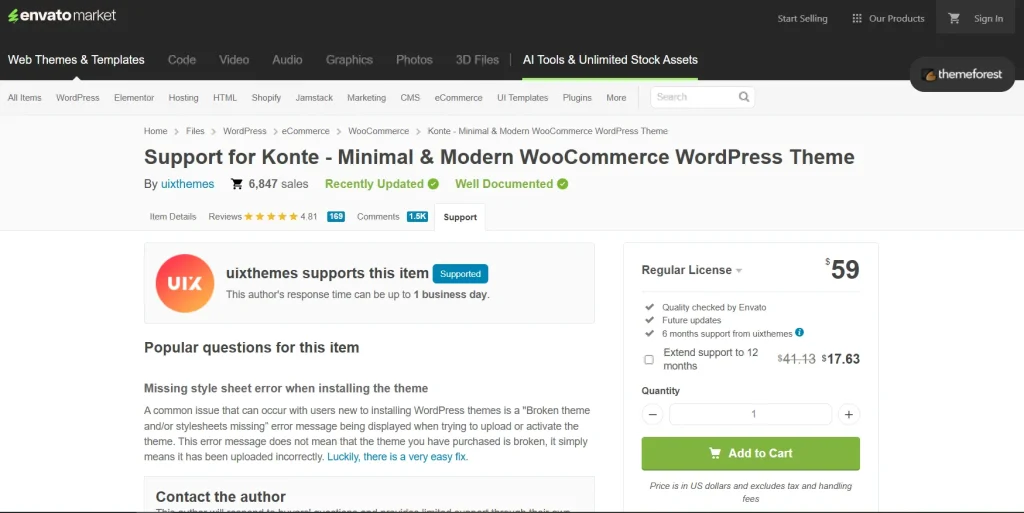This screenshot has height=513, width=1024.
Task: Open the Code menu
Action: click(x=182, y=60)
